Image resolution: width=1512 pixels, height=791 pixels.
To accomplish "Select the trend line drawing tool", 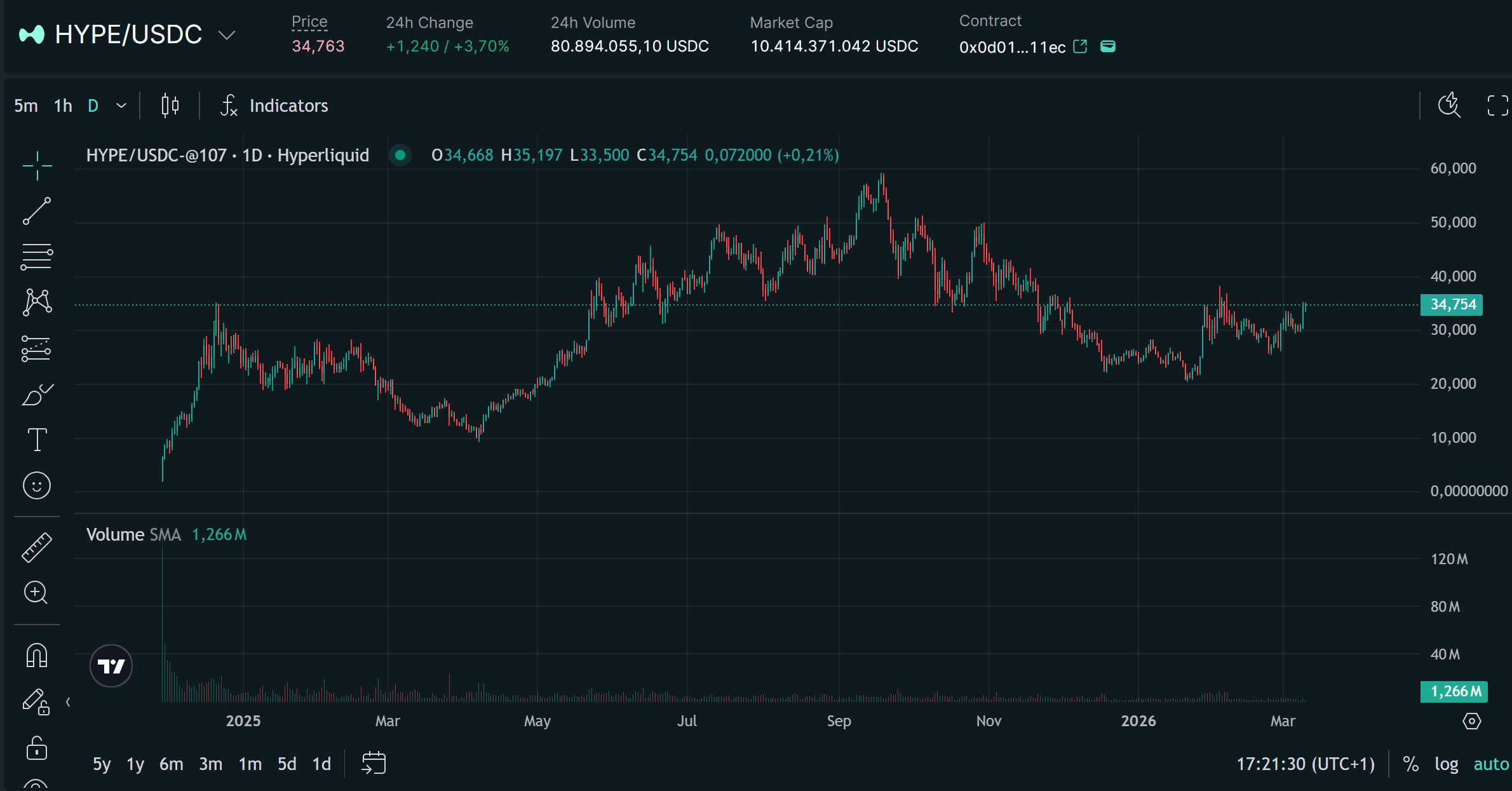I will pos(37,211).
